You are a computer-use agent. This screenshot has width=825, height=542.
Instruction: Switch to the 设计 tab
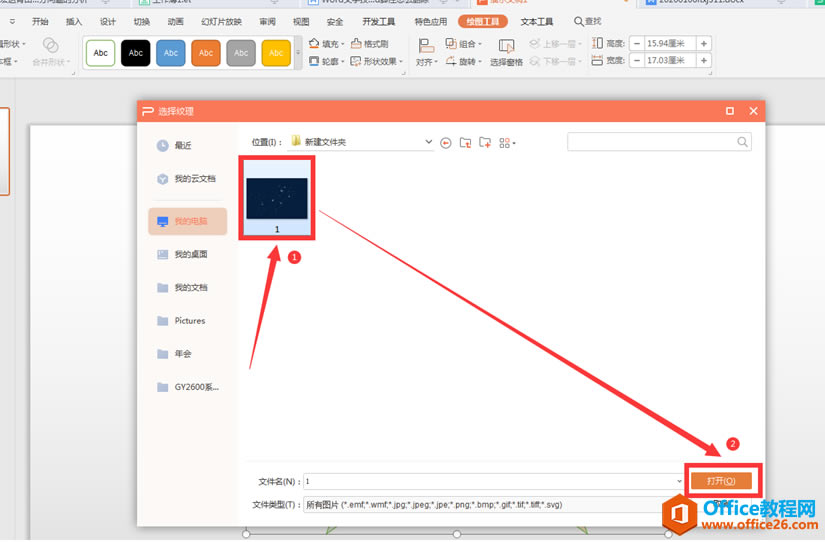click(107, 22)
